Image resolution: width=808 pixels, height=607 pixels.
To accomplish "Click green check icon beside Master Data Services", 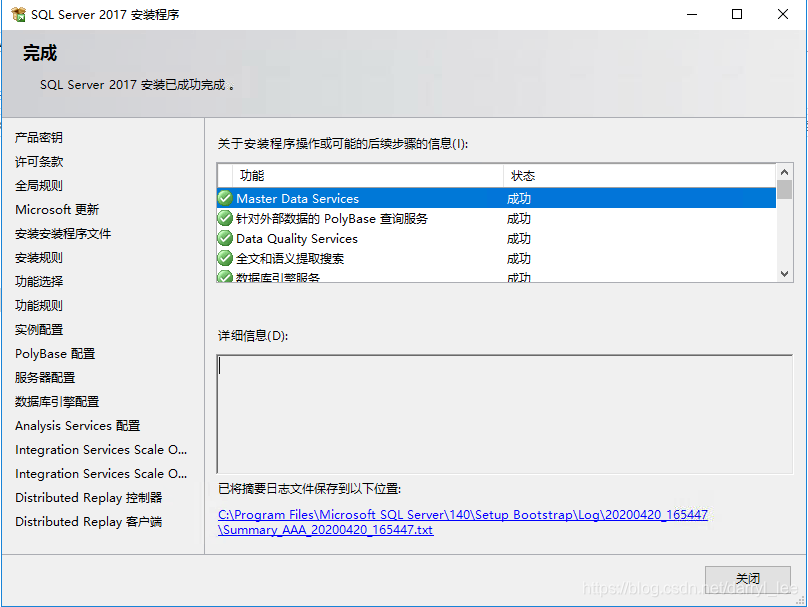I will [x=225, y=198].
